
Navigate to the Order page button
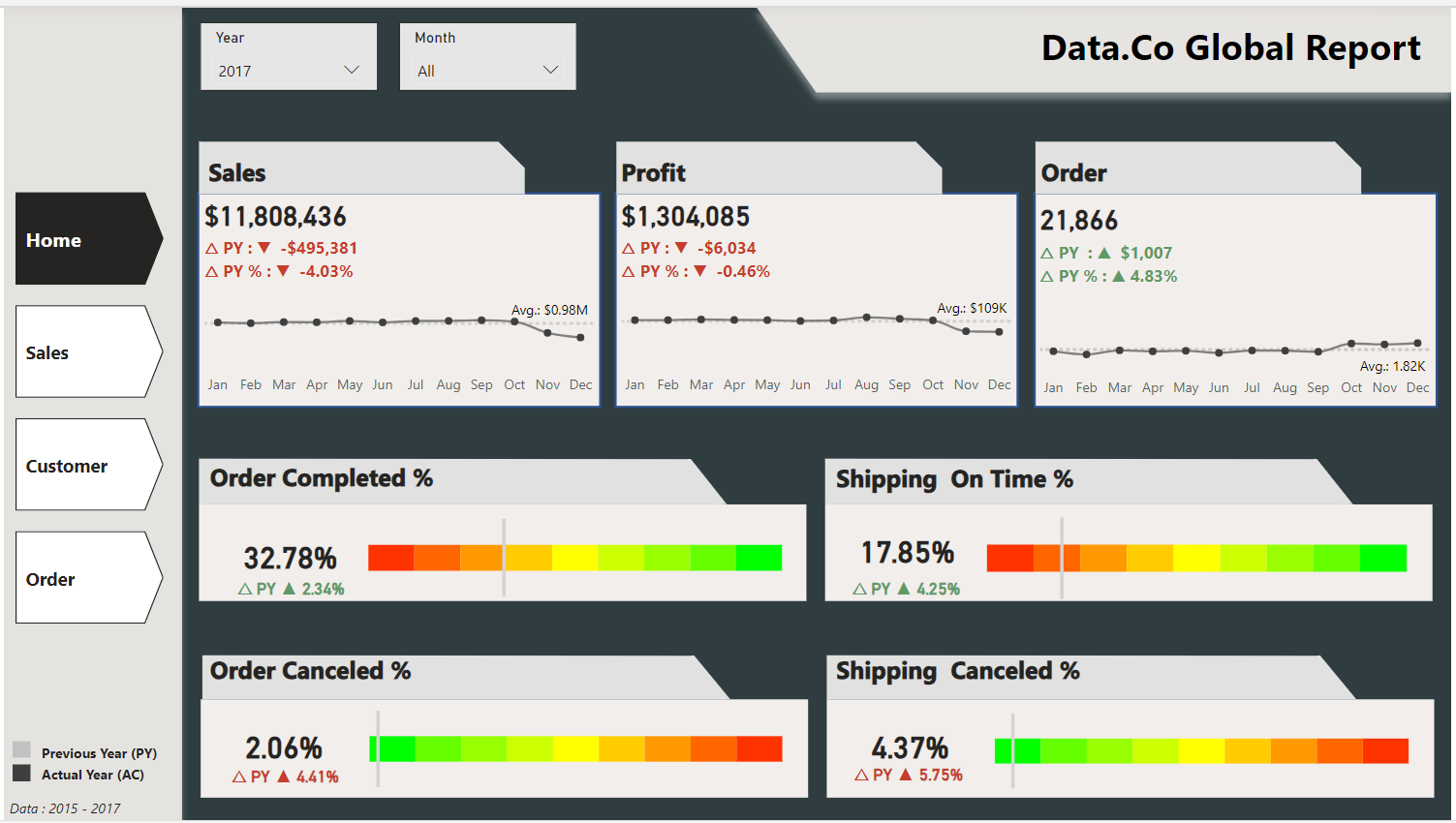pyautogui.click(x=87, y=579)
